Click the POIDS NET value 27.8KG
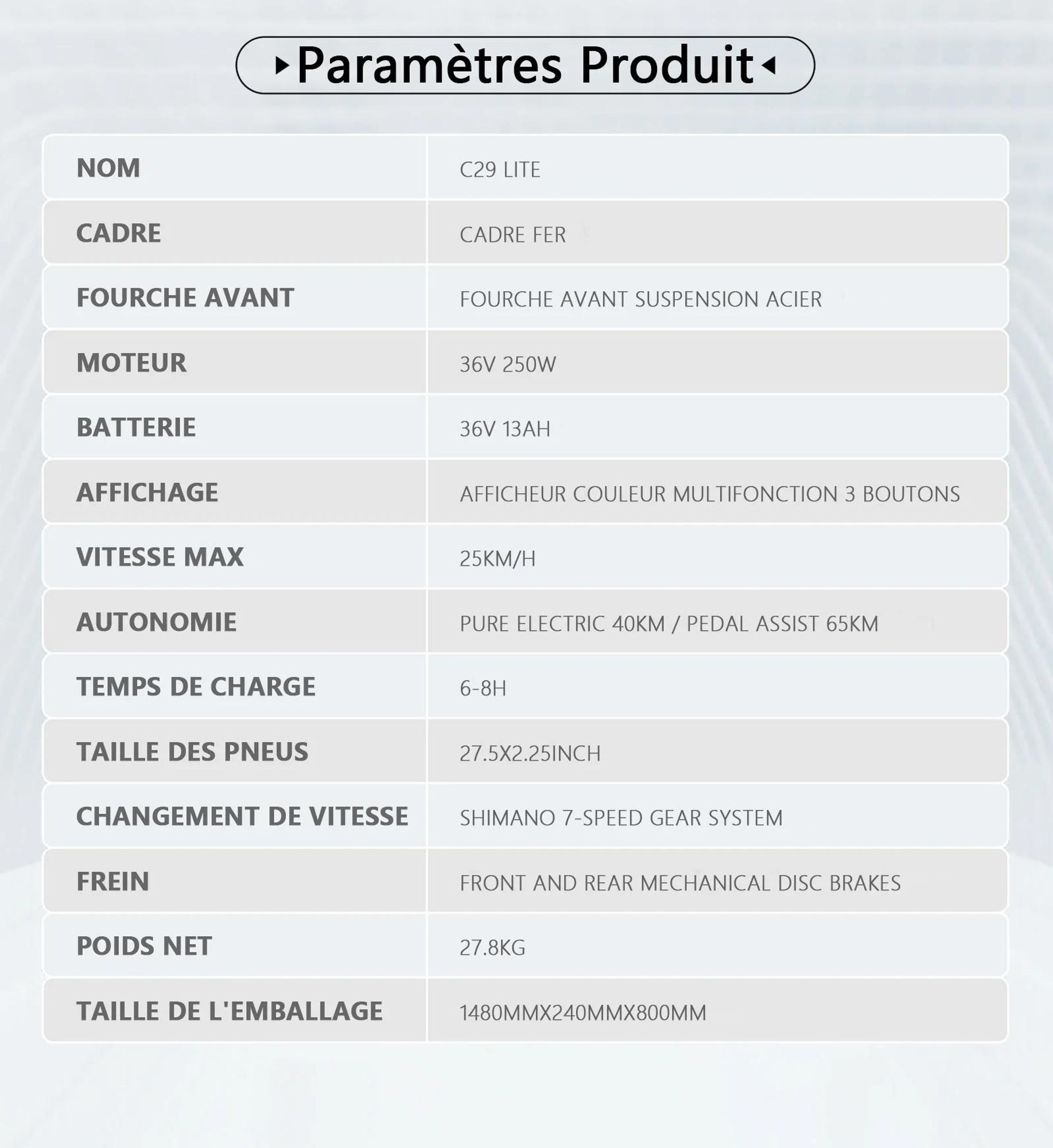 pos(492,948)
